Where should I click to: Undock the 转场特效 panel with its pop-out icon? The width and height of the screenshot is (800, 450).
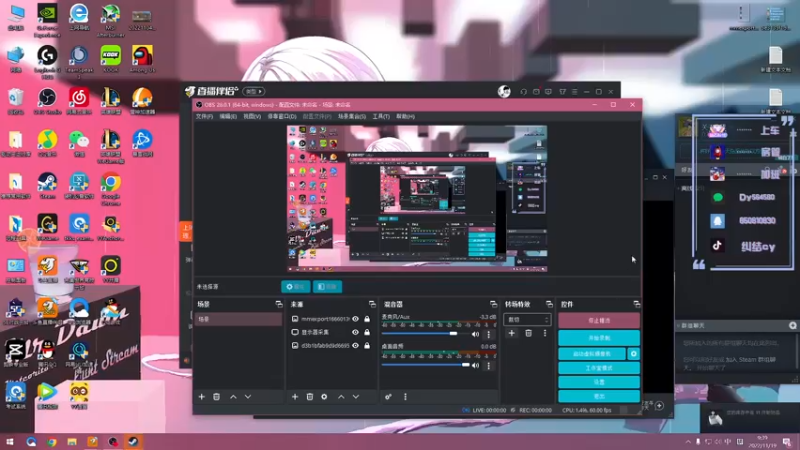tap(549, 304)
